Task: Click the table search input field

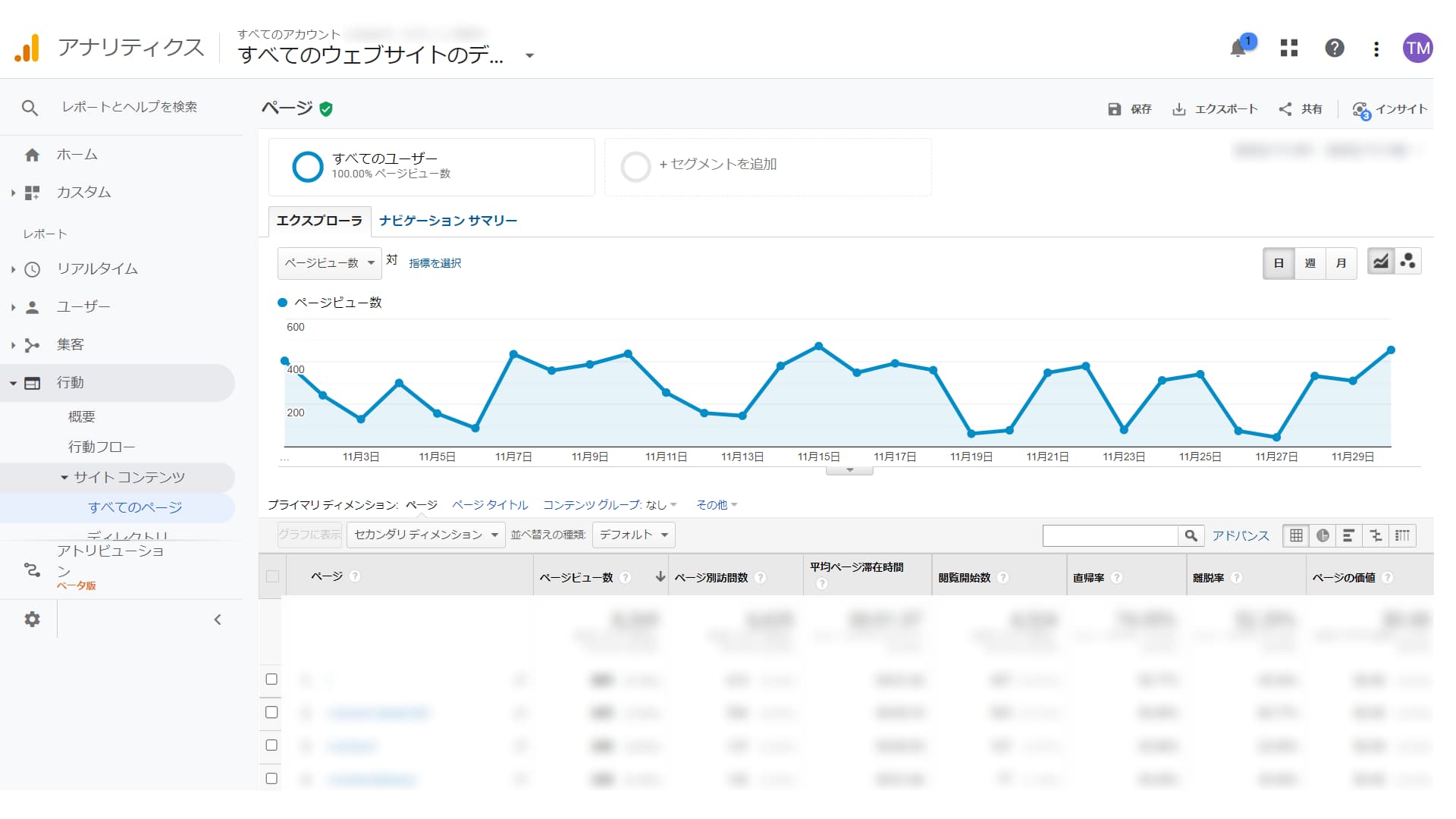Action: (x=1110, y=535)
